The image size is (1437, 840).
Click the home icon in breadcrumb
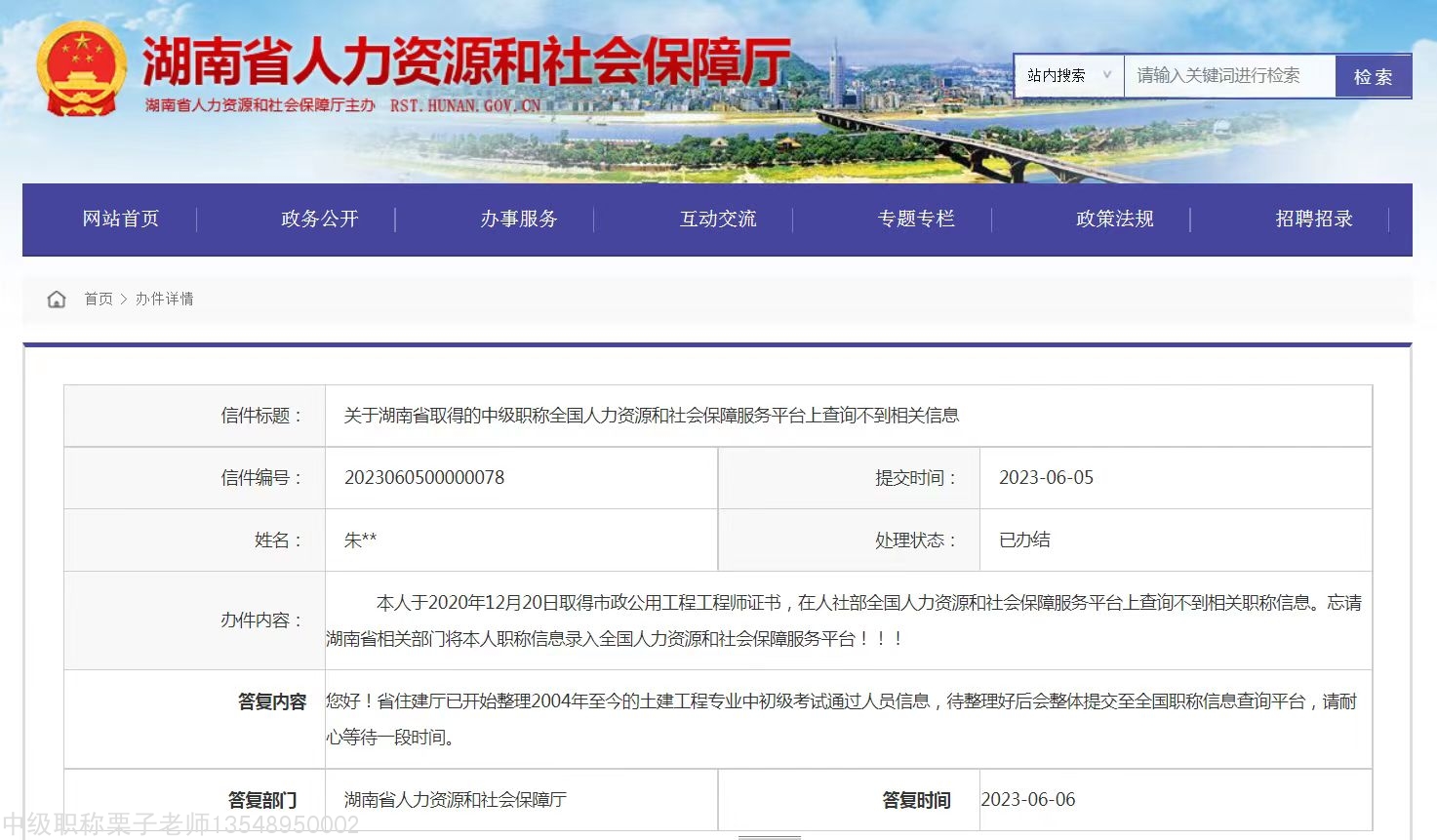click(57, 299)
